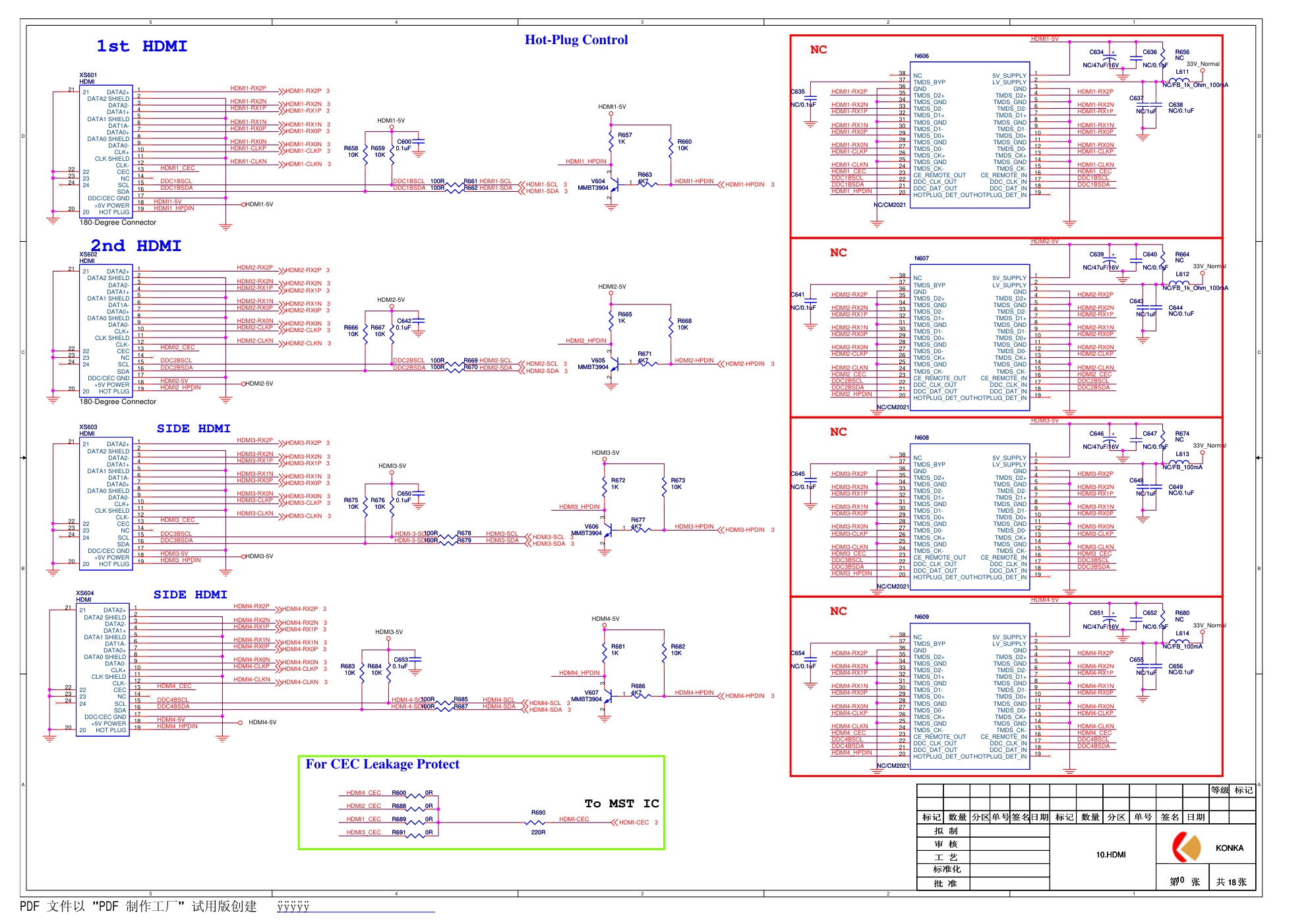
Task: Select resistor R690 220R symbol
Action: 535,823
